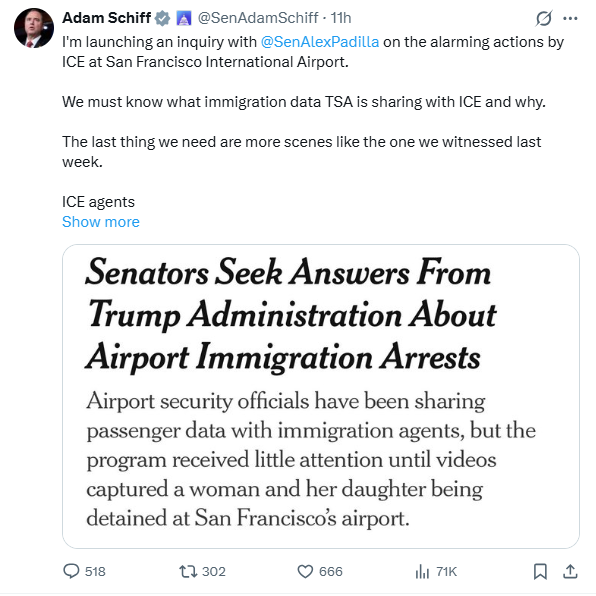Expand the post with Show more
This screenshot has width=596, height=596.
[x=101, y=222]
